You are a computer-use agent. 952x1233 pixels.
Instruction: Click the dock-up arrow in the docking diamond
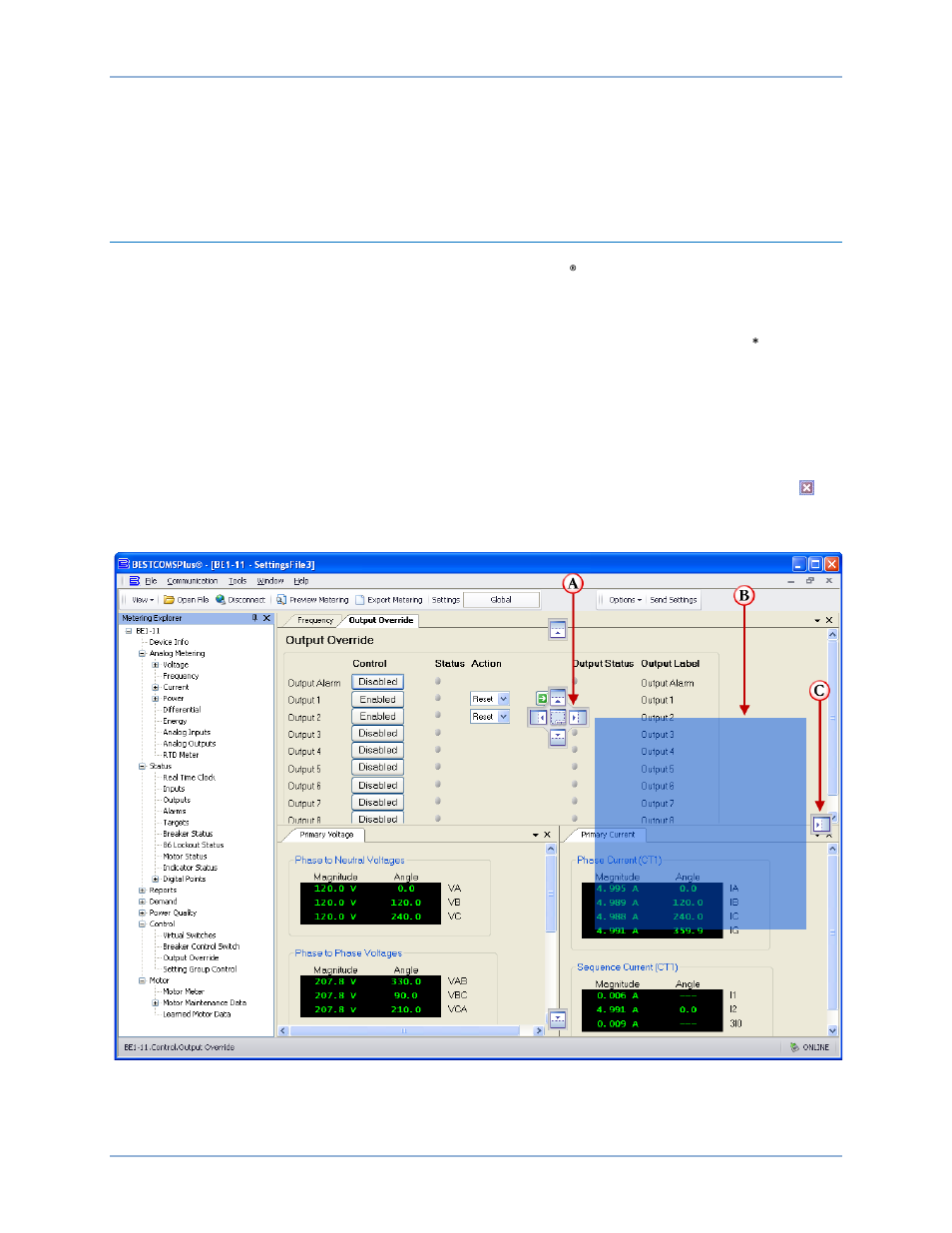pos(558,699)
